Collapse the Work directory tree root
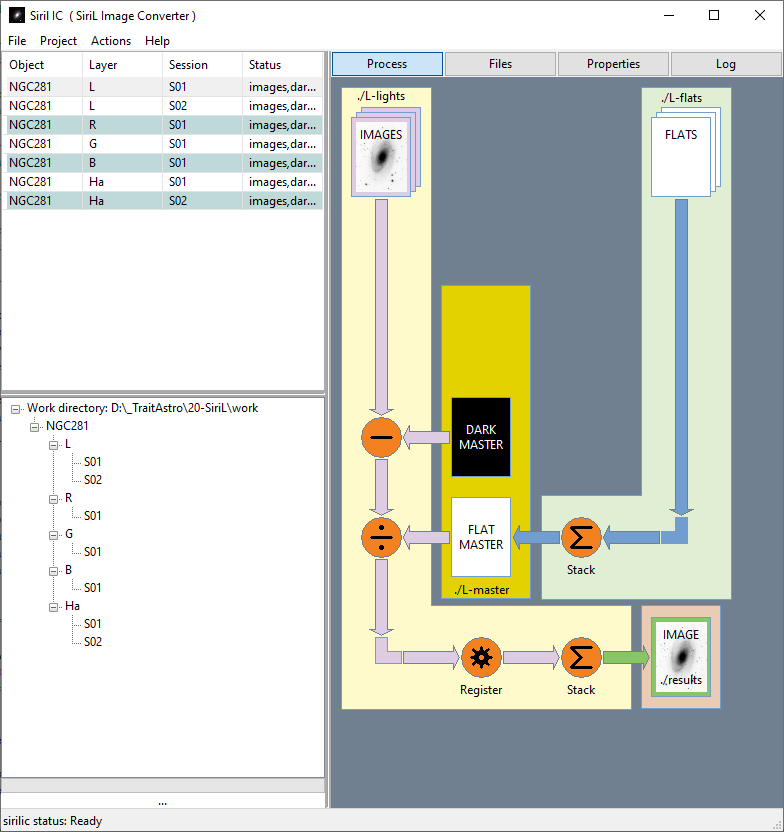Viewport: 784px width, 832px height. click(x=16, y=409)
